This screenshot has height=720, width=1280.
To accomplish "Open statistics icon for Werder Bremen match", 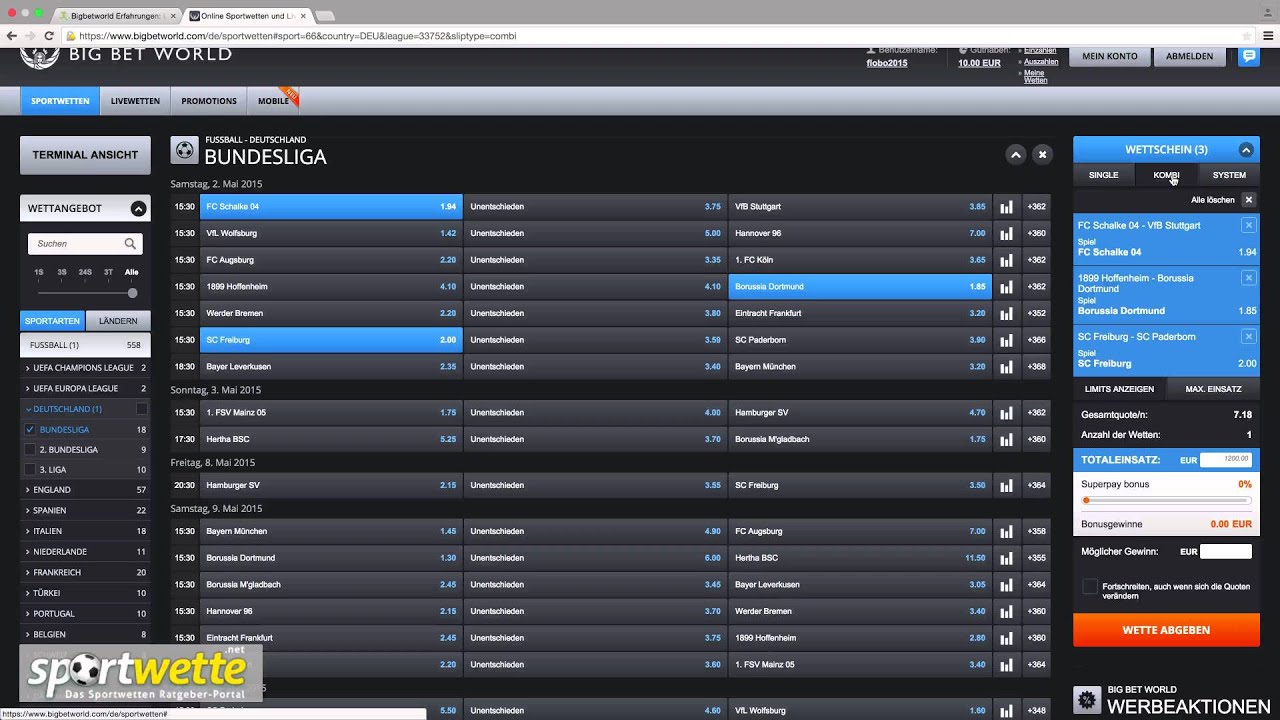I will coord(1006,313).
